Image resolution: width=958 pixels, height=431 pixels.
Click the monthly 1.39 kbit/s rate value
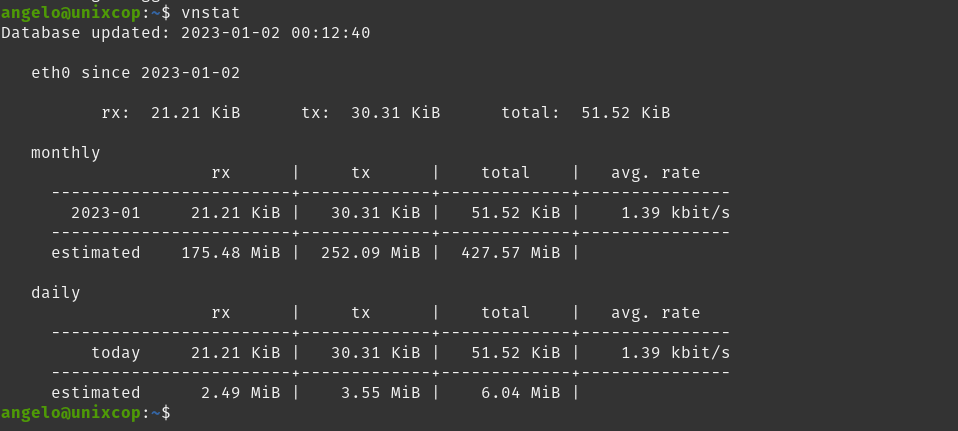[x=676, y=213]
